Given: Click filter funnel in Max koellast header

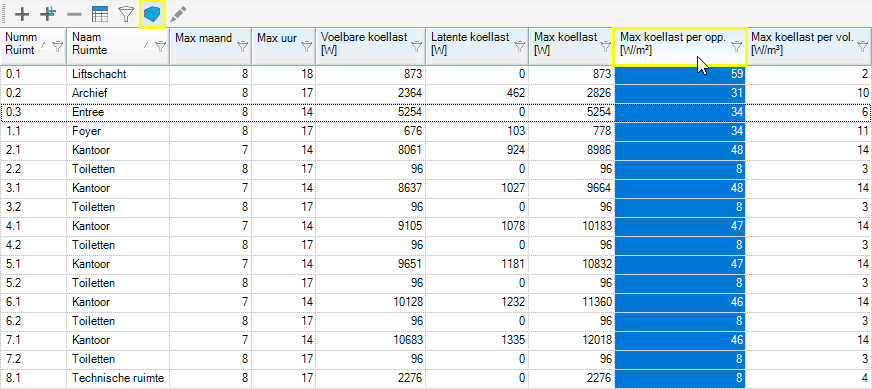Looking at the screenshot, I should 606,47.
